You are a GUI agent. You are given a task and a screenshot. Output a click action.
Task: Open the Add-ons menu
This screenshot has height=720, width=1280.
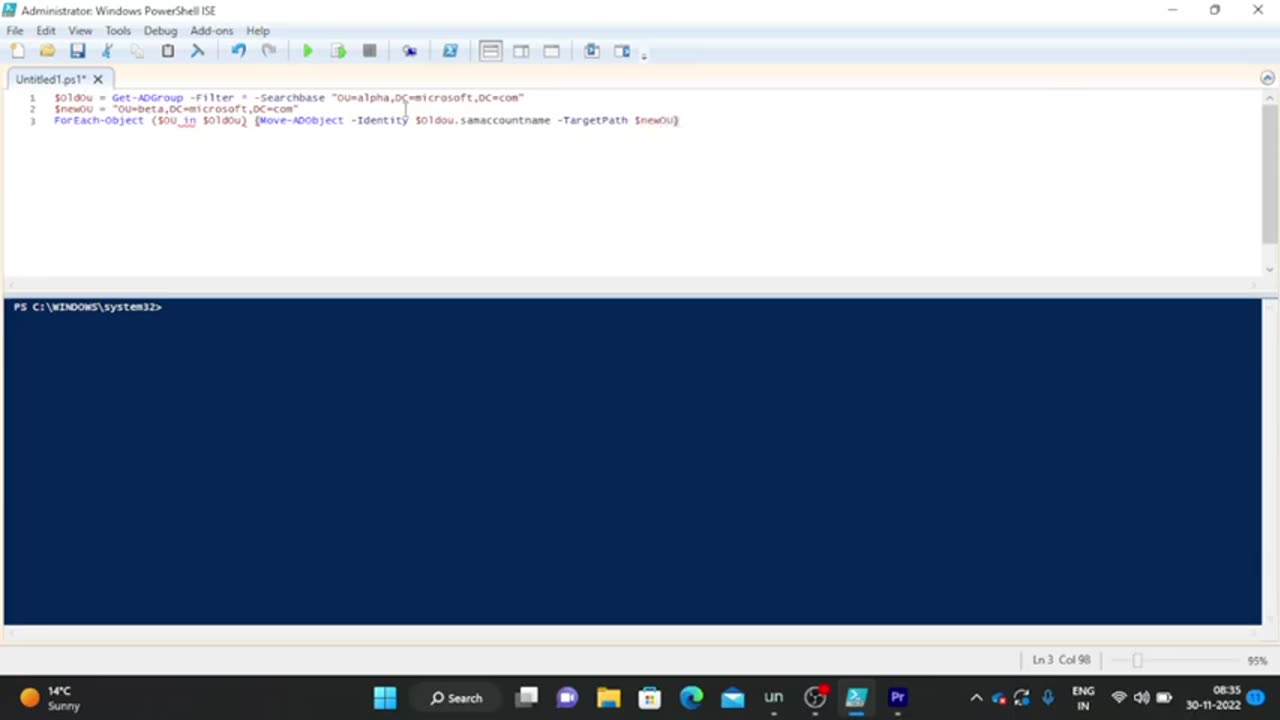[x=212, y=31]
